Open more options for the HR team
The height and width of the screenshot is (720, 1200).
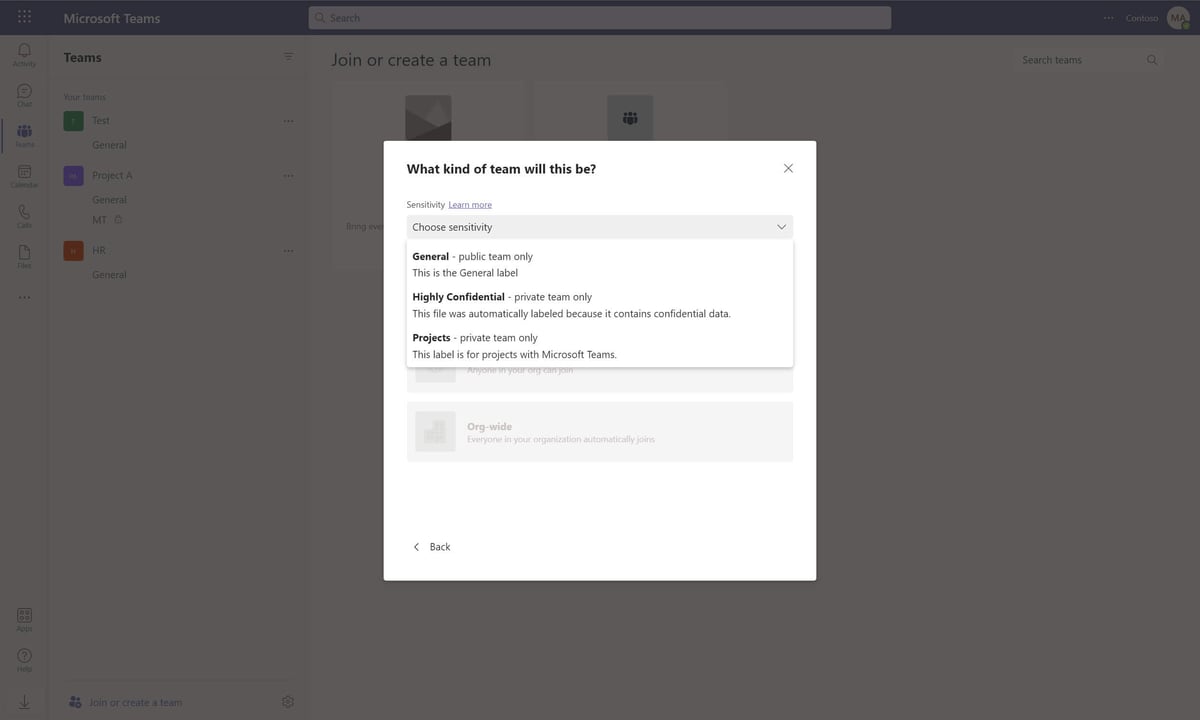pyautogui.click(x=288, y=249)
